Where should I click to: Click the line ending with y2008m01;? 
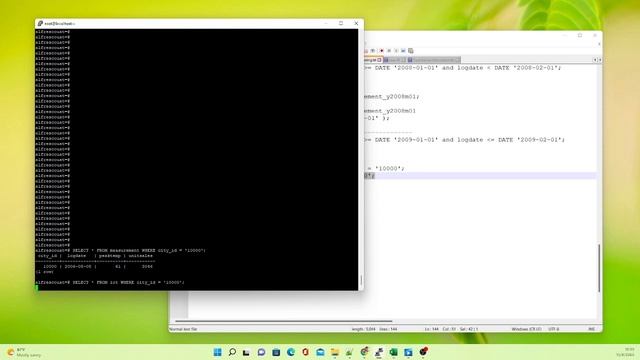tap(392, 96)
